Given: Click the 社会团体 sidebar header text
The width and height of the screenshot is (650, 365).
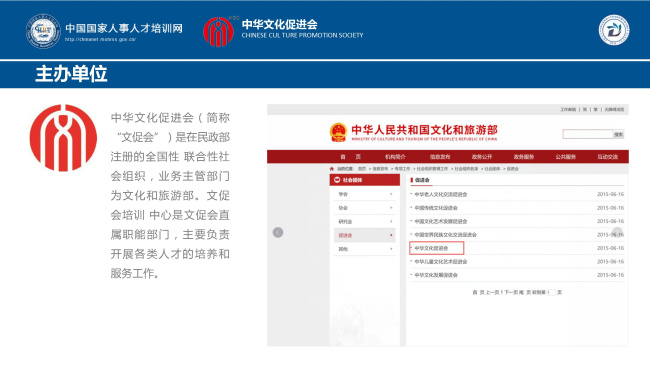Looking at the screenshot, I should click(352, 180).
